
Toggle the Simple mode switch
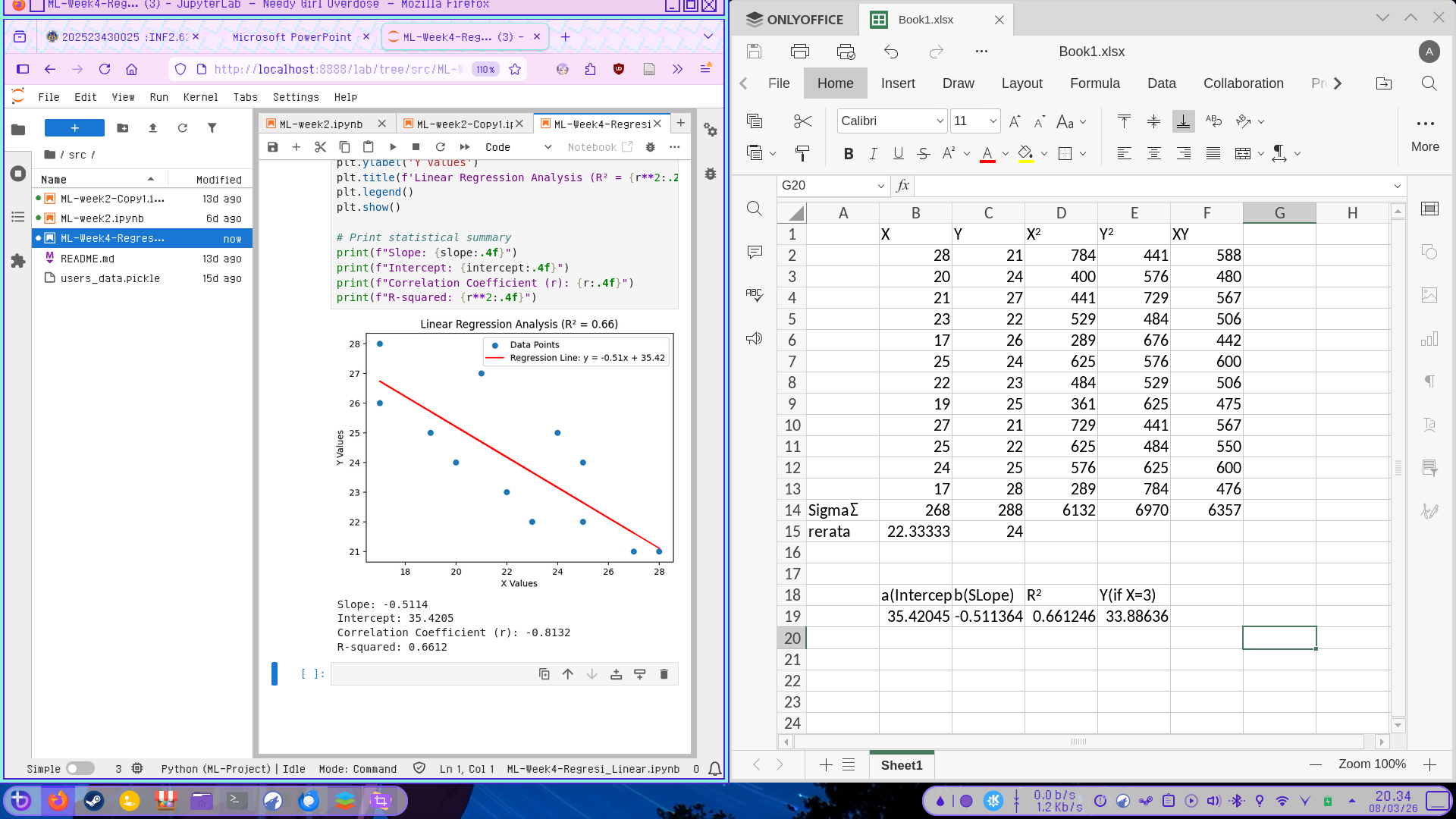[79, 769]
